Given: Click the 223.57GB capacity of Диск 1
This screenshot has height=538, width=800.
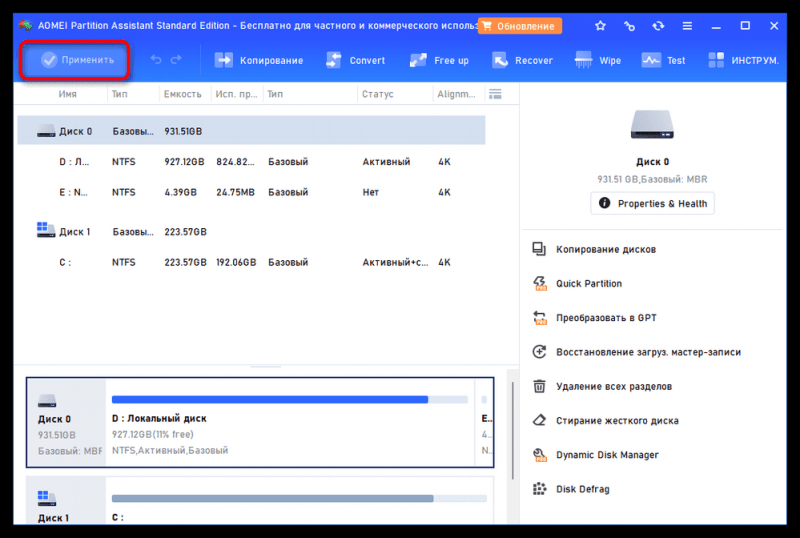Looking at the screenshot, I should [x=185, y=232].
